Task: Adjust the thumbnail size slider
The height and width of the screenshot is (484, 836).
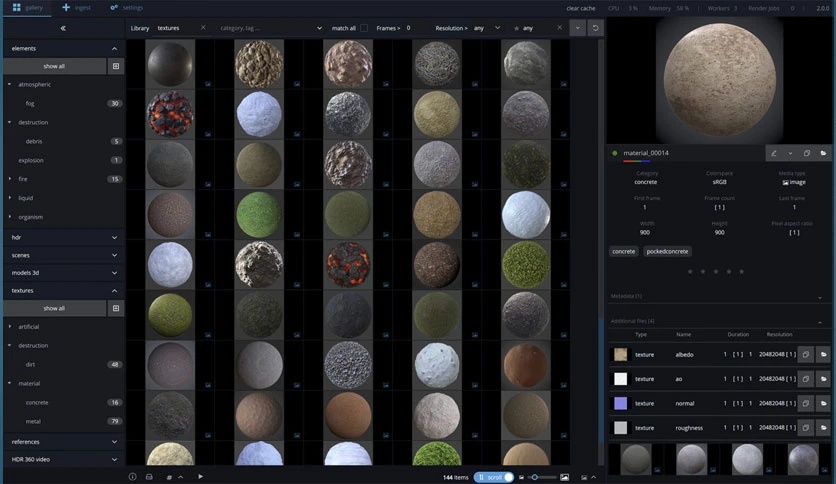Action: tap(541, 478)
